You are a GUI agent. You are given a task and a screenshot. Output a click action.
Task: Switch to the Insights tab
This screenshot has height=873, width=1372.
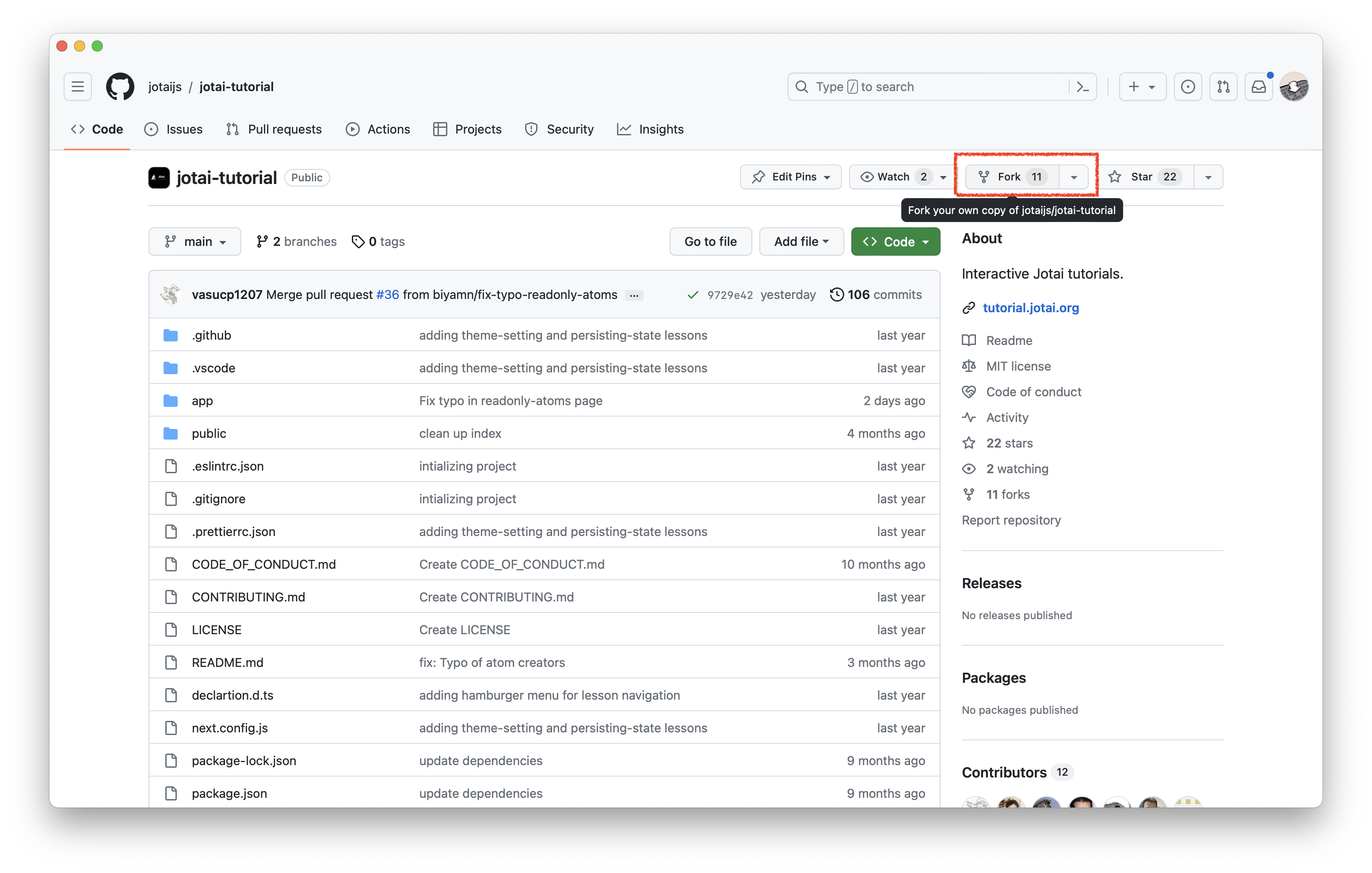pos(650,130)
